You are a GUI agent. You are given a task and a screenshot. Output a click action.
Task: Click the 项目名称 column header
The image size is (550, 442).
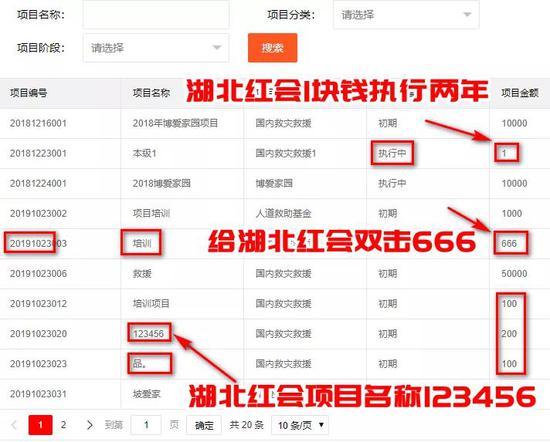pos(151,93)
